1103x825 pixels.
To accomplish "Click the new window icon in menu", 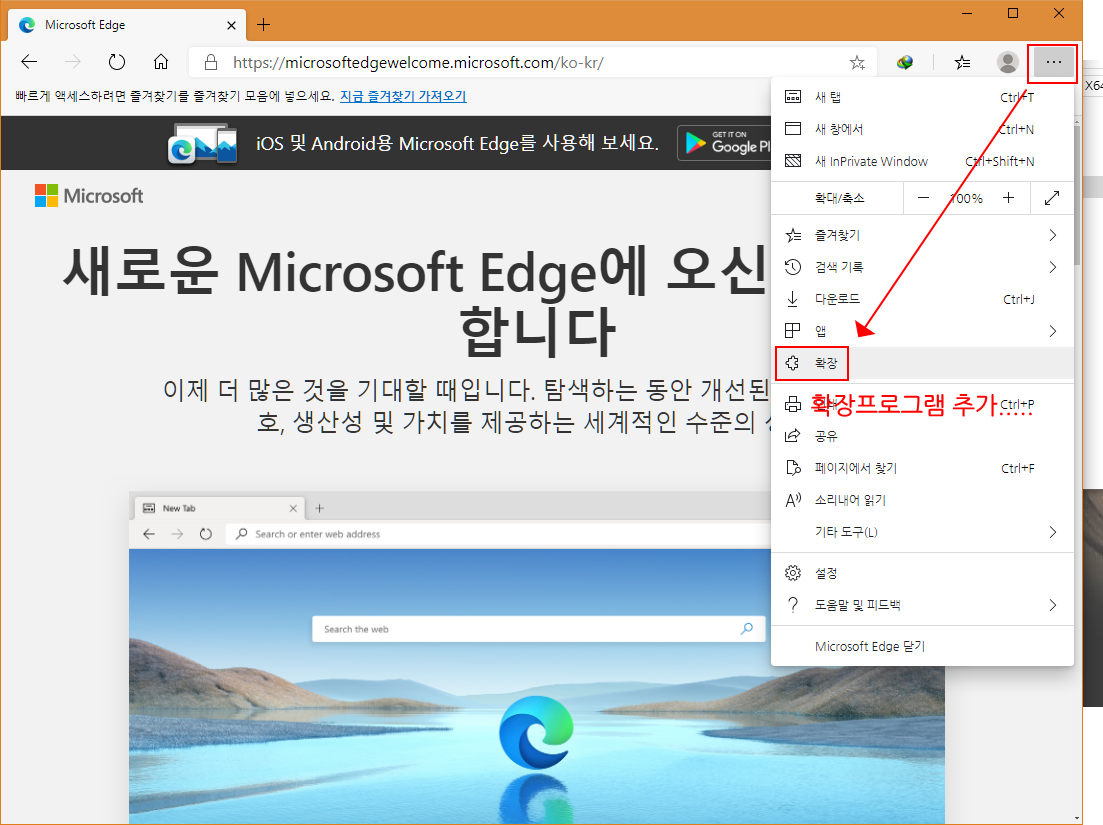I will point(793,129).
